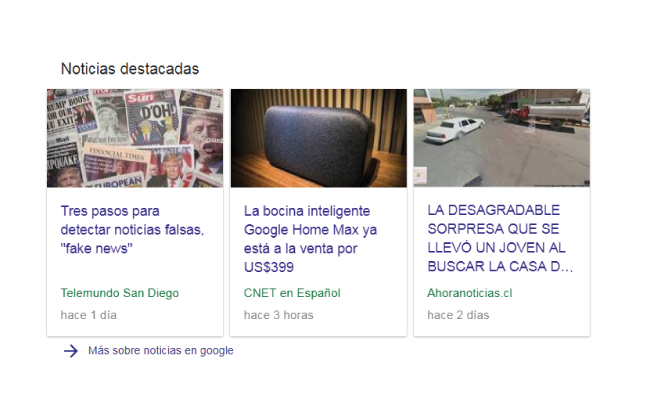This screenshot has height=411, width=650.
Task: Open the Google Home Max speaker image
Action: click(319, 138)
